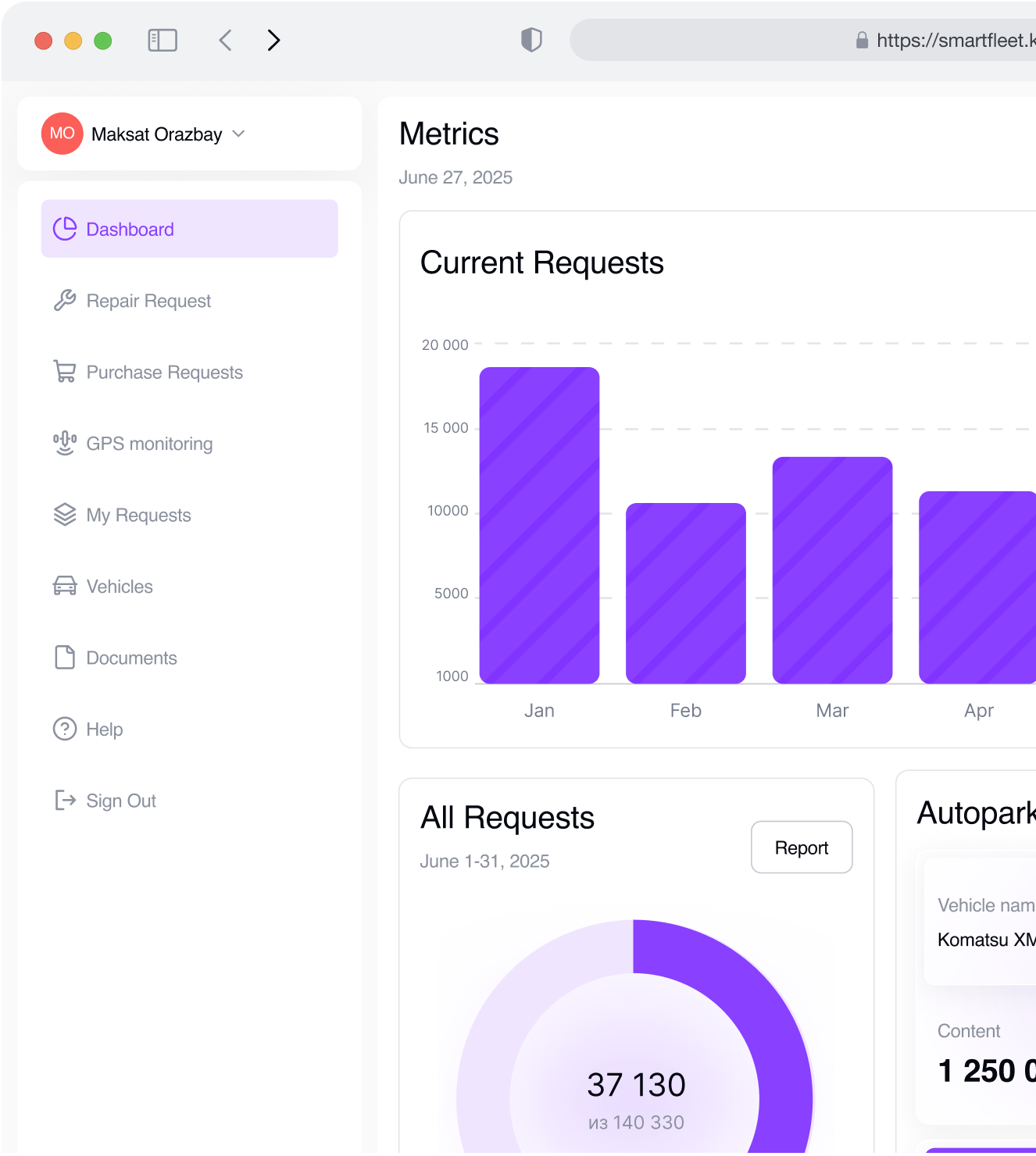1036x1156 pixels.
Task: Click the Feb month label
Action: pyautogui.click(x=686, y=710)
